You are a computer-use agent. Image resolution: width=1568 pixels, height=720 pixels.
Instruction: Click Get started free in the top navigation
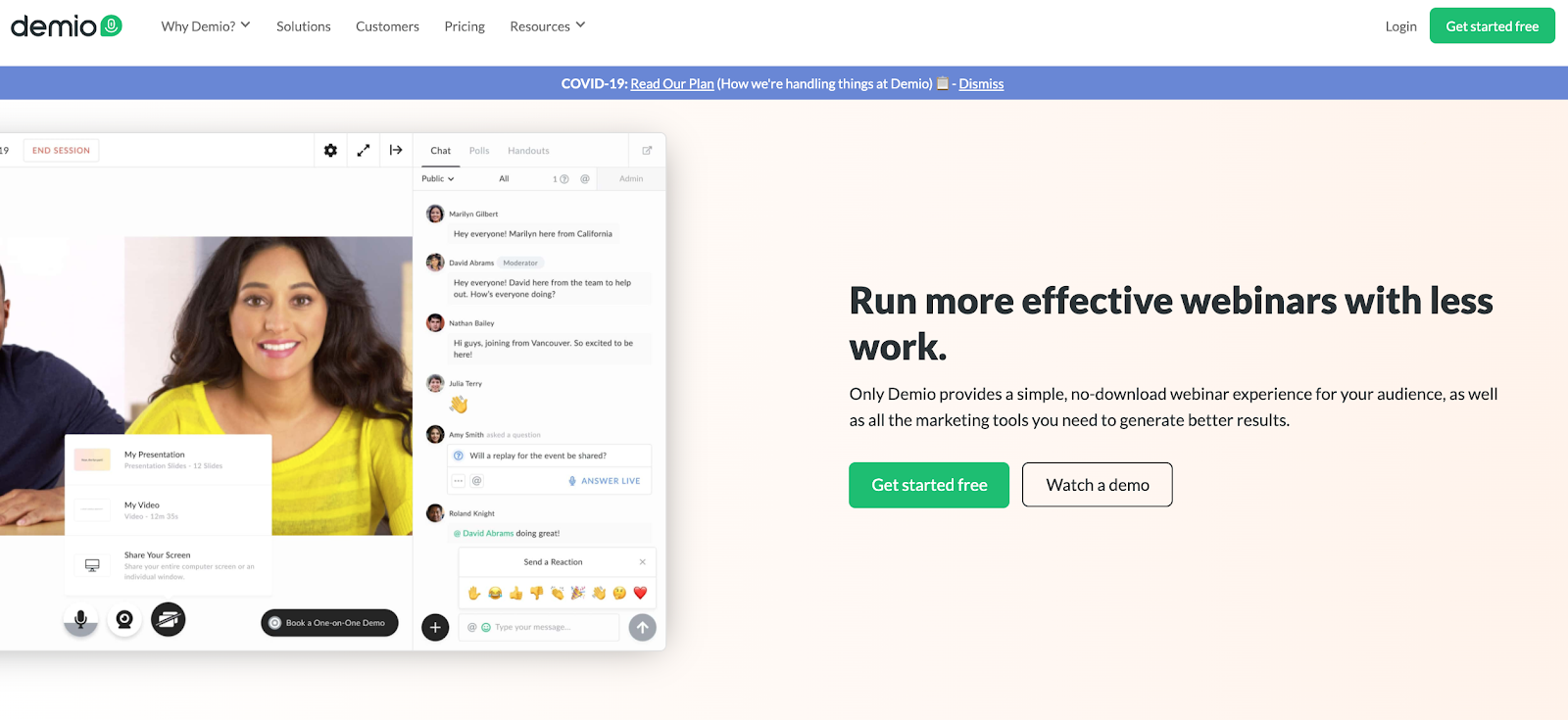pyautogui.click(x=1493, y=26)
